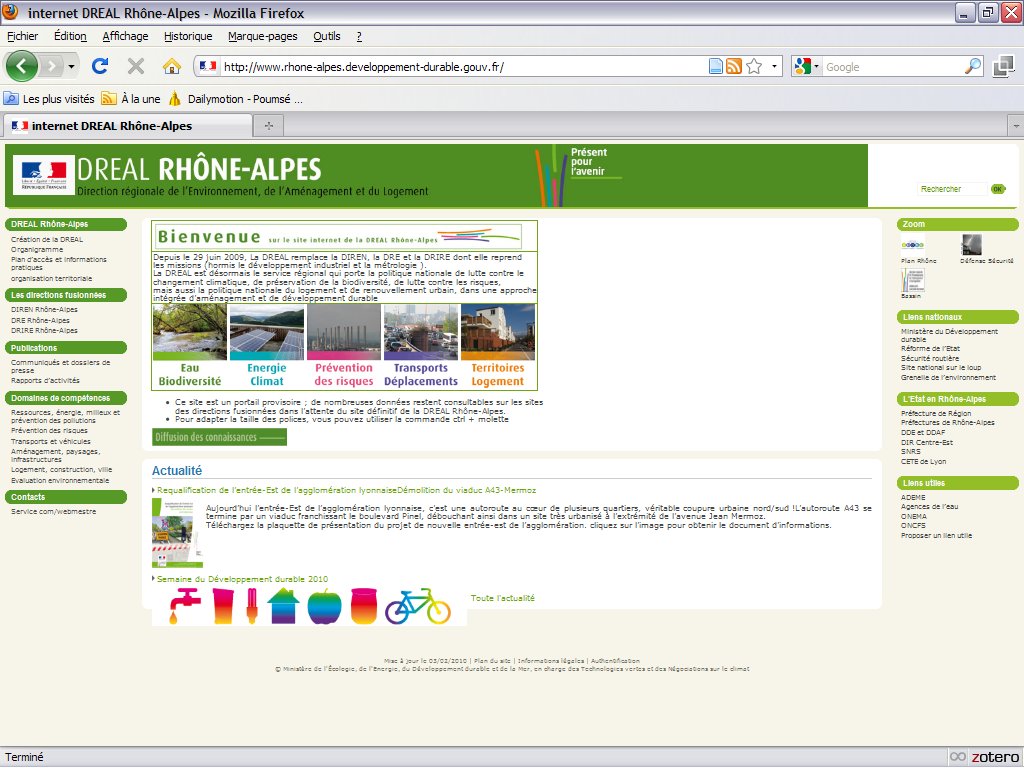1024x768 pixels.
Task: Open the Affichage menu
Action: click(x=125, y=36)
